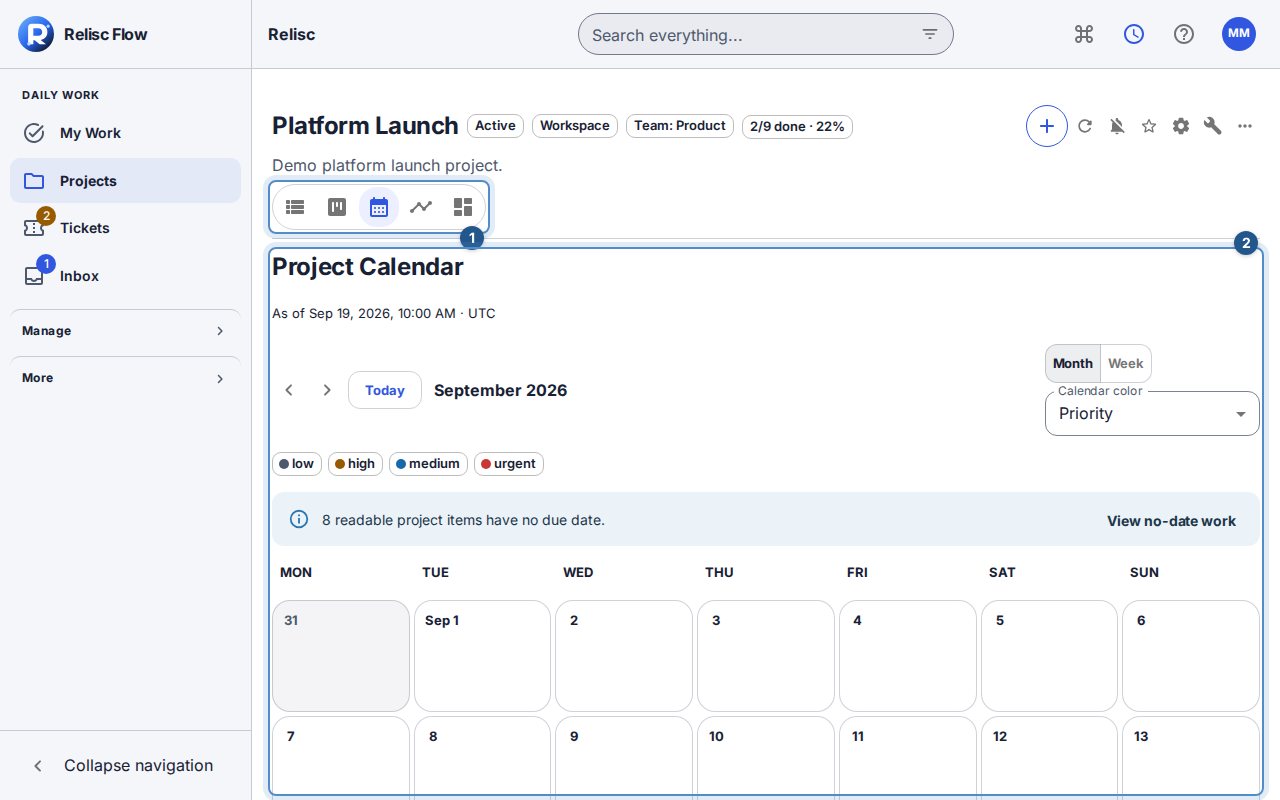This screenshot has width=1280, height=800.
Task: Click the Team: Product chip
Action: pos(680,126)
